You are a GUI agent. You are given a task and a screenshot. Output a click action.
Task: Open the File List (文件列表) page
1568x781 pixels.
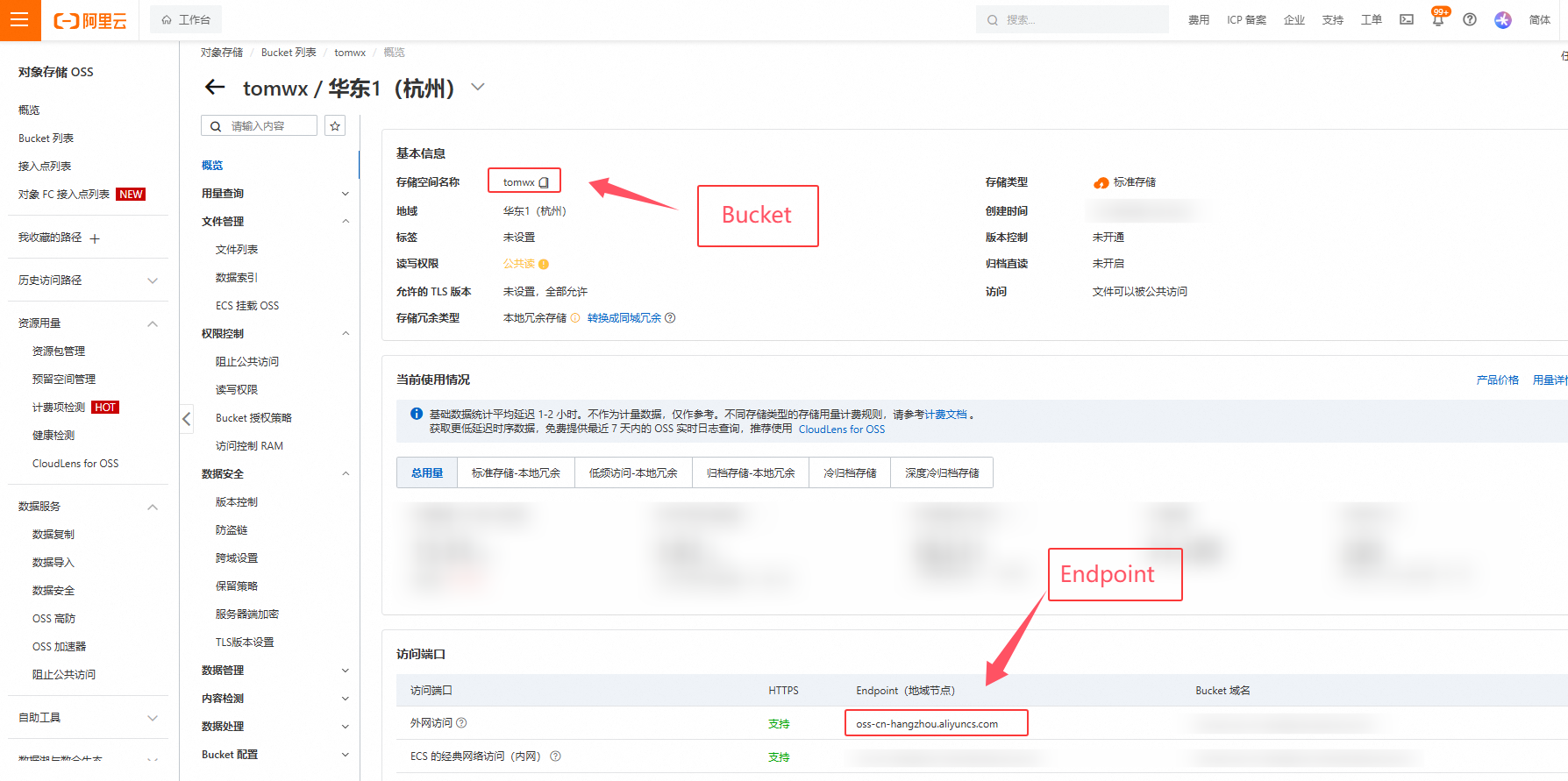[237, 250]
